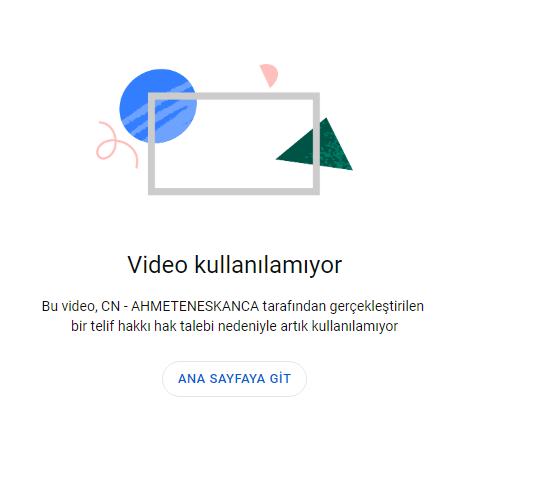Click the Video kullanılamıyor heading
The image size is (556, 497).
click(234, 265)
